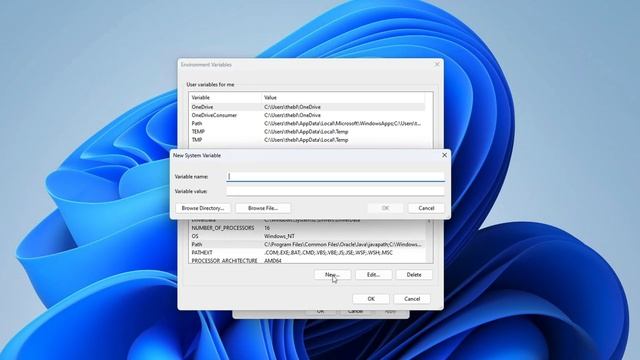640x360 pixels.
Task: Select the OneDrive user variable row
Action: click(307, 107)
